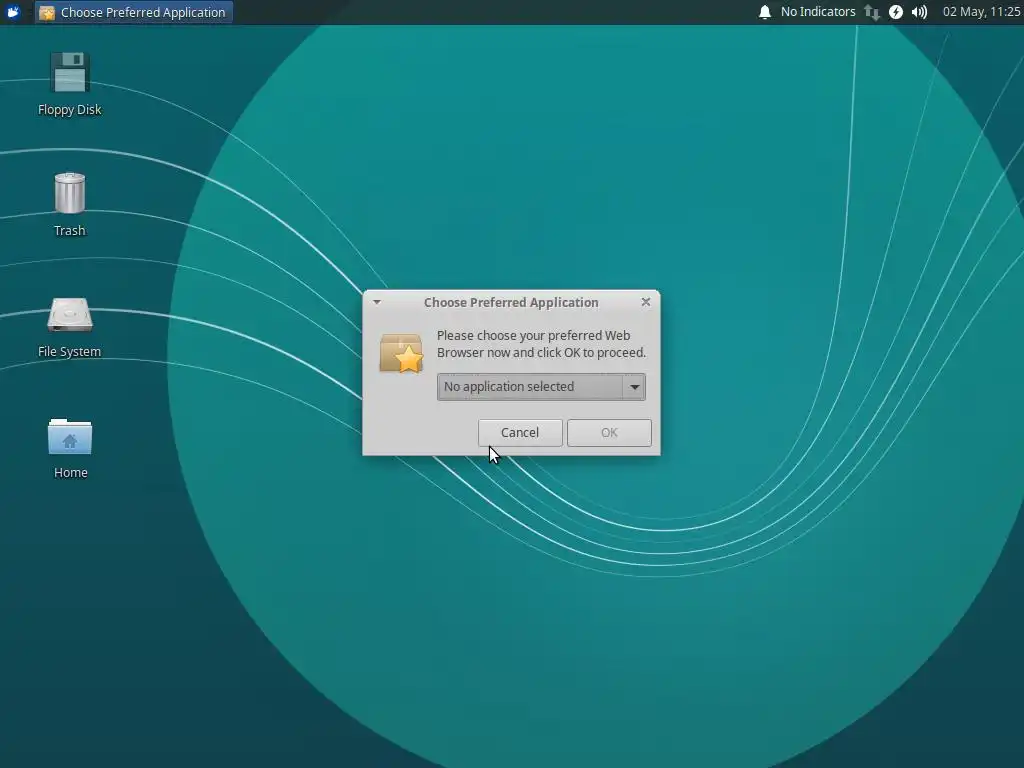Click the 'Please choose your preferred Web Browser' message
The width and height of the screenshot is (1024, 768).
541,344
